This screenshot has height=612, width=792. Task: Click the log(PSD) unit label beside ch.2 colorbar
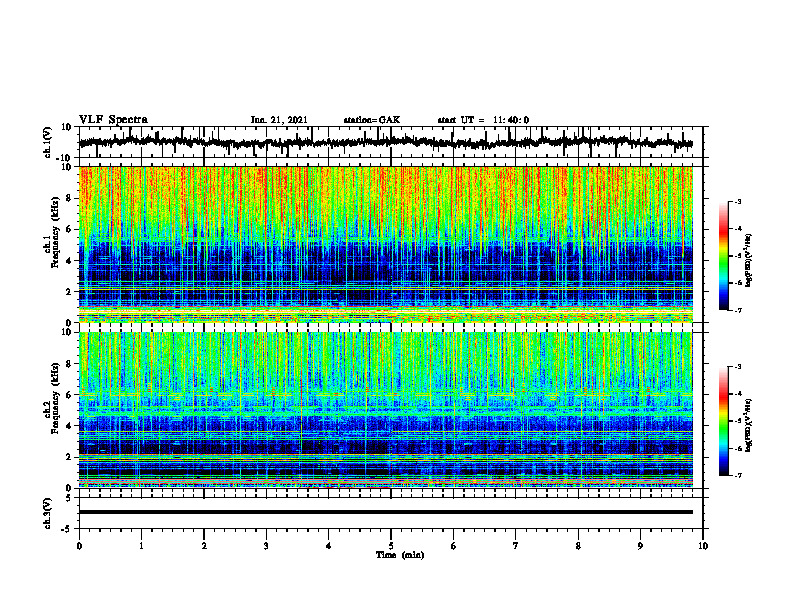(749, 425)
